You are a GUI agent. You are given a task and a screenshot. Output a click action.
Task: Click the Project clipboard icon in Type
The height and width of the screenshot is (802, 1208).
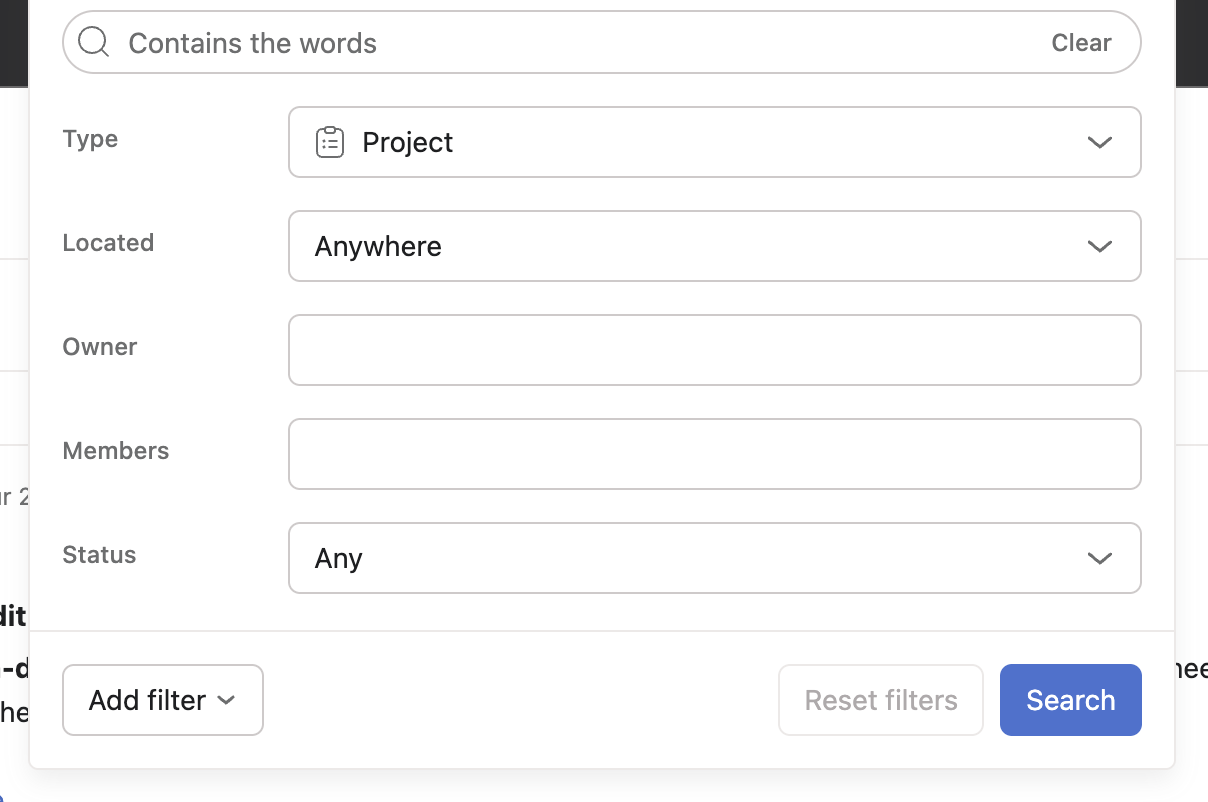click(330, 142)
